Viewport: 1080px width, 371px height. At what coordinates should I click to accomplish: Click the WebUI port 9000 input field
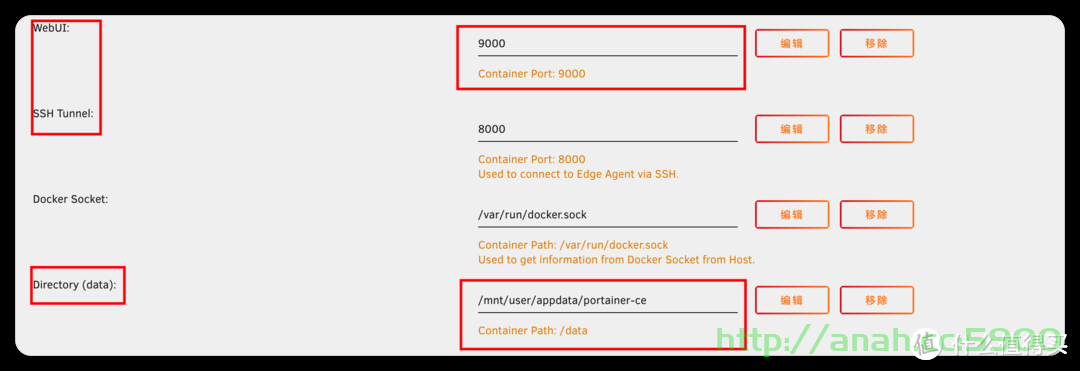pos(607,43)
